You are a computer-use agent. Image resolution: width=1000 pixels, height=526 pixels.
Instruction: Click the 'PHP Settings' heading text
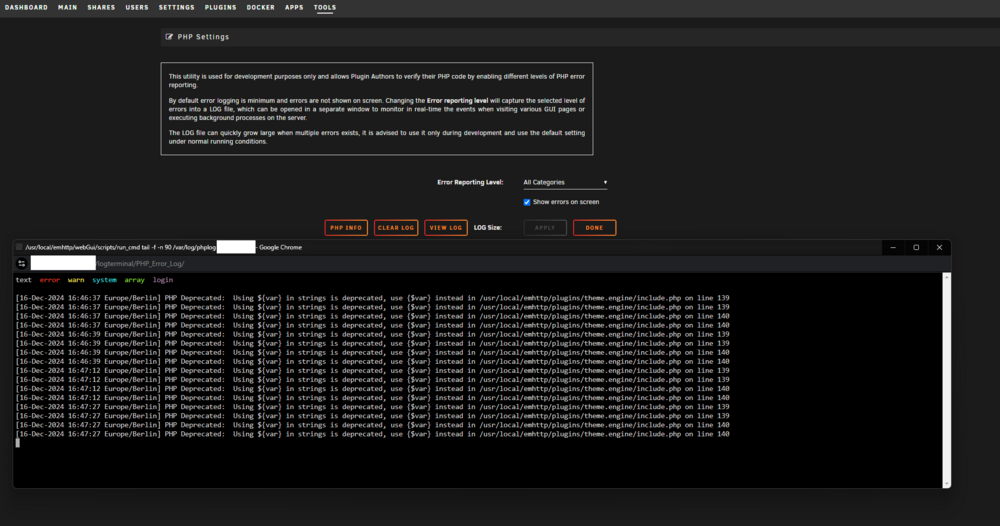coord(203,37)
